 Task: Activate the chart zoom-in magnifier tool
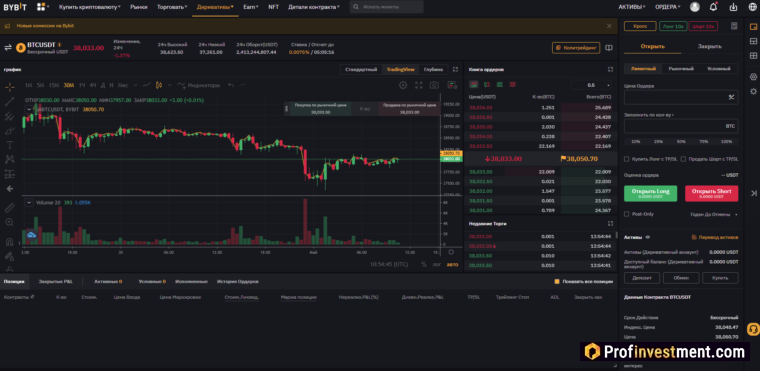[x=10, y=222]
